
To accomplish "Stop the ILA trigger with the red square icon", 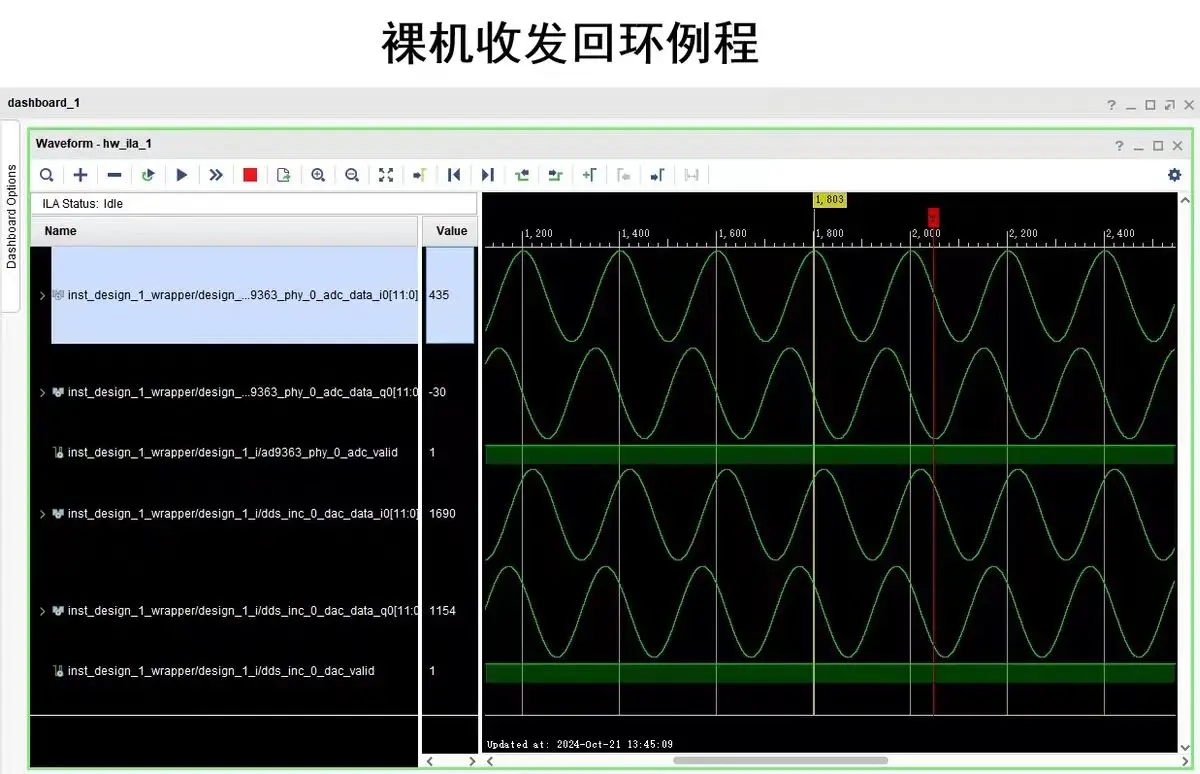I will (250, 174).
